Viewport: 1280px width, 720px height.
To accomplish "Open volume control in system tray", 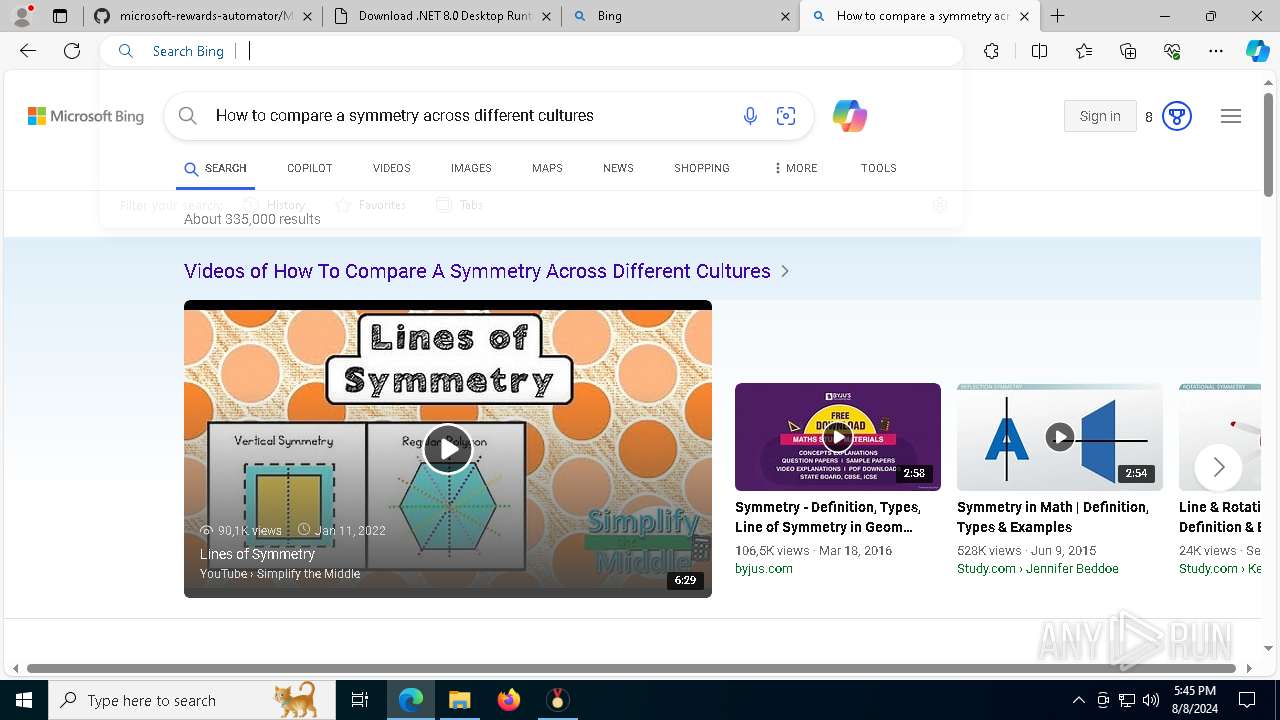I will point(1151,700).
